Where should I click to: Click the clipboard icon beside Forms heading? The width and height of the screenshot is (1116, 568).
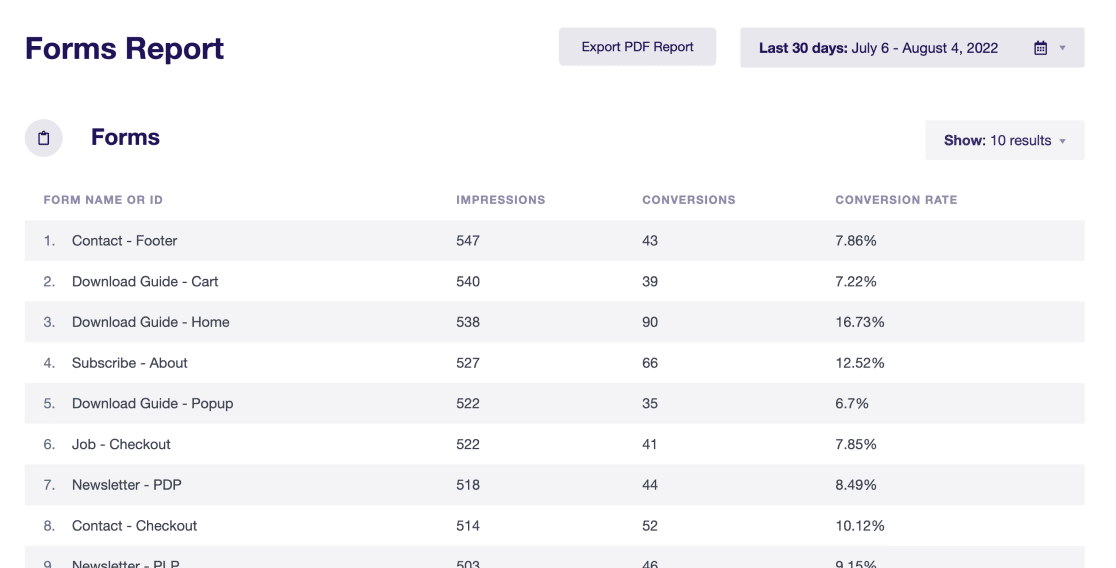(x=43, y=138)
